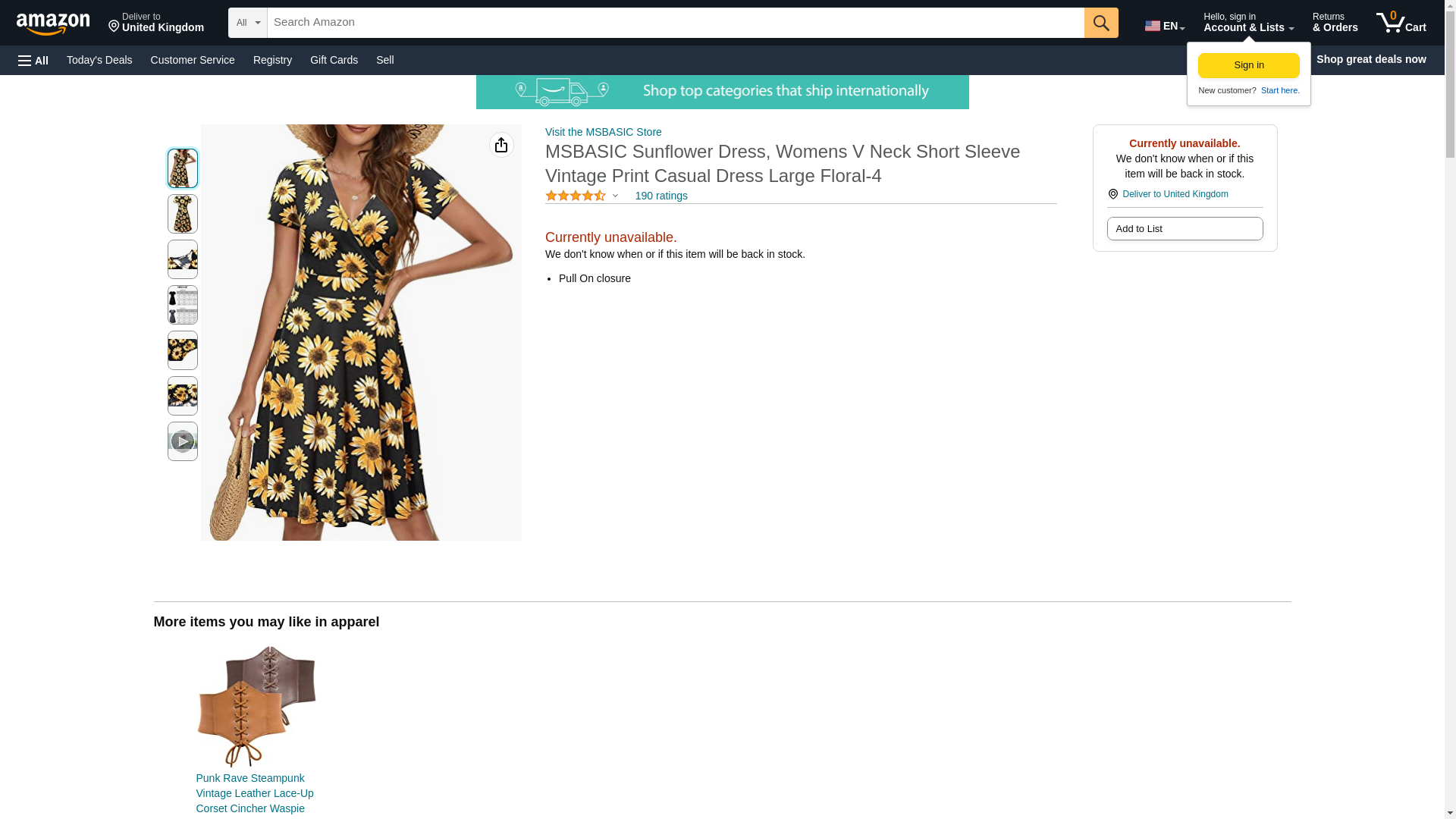Open Customer Service page

(193, 60)
